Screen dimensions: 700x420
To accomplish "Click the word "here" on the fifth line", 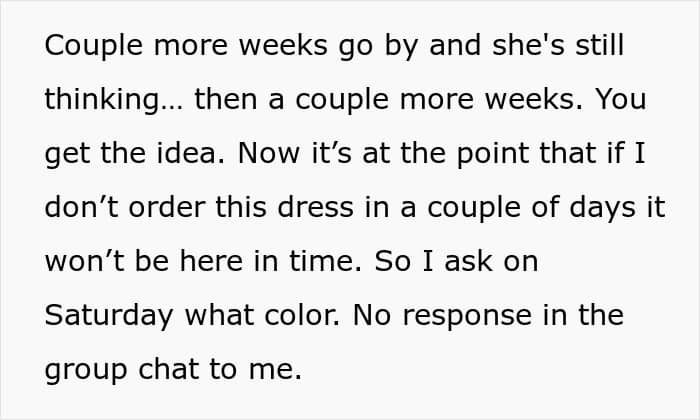I will [x=212, y=261].
